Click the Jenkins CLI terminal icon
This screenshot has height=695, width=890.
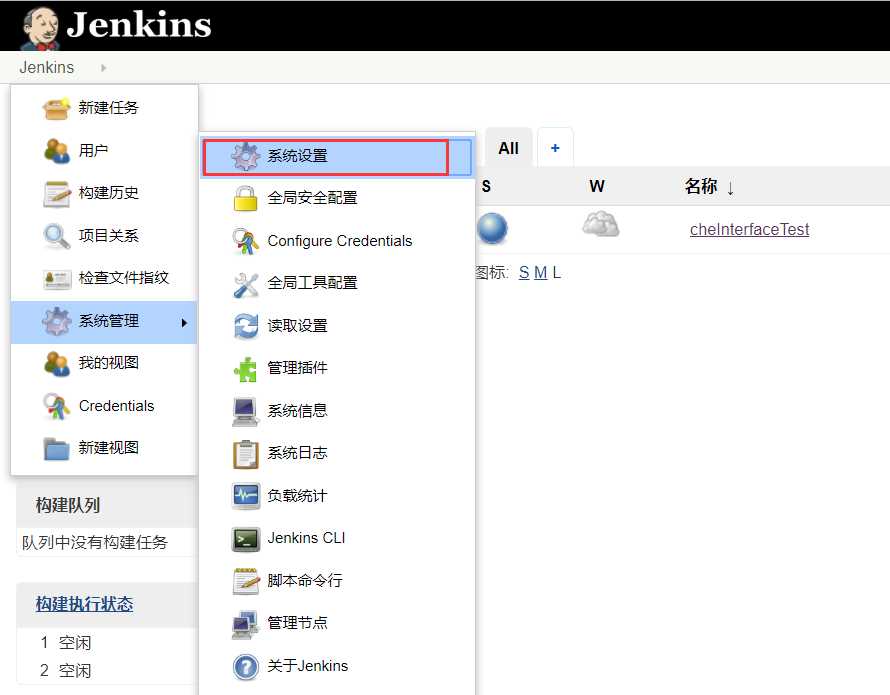coord(246,539)
